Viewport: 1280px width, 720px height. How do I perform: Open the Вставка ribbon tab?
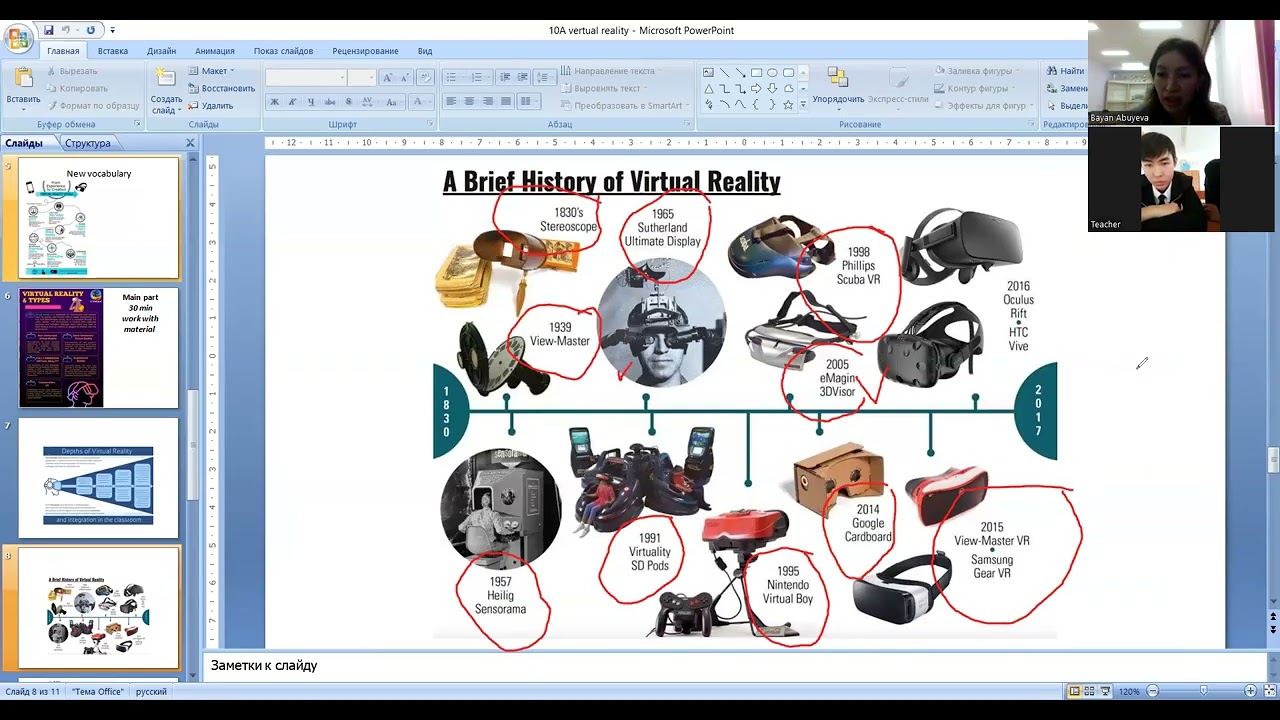tap(113, 51)
